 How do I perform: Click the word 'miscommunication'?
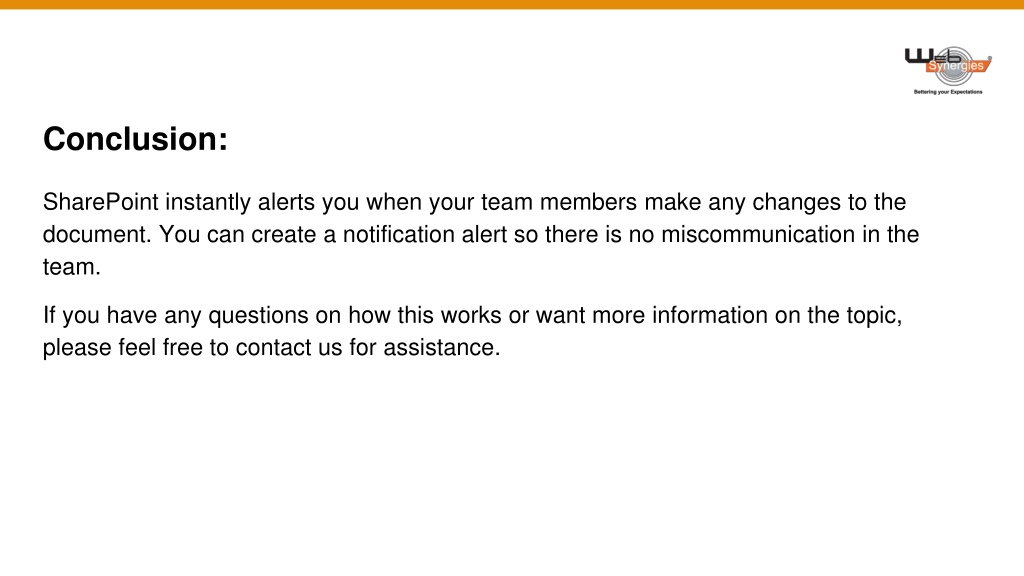[758, 234]
